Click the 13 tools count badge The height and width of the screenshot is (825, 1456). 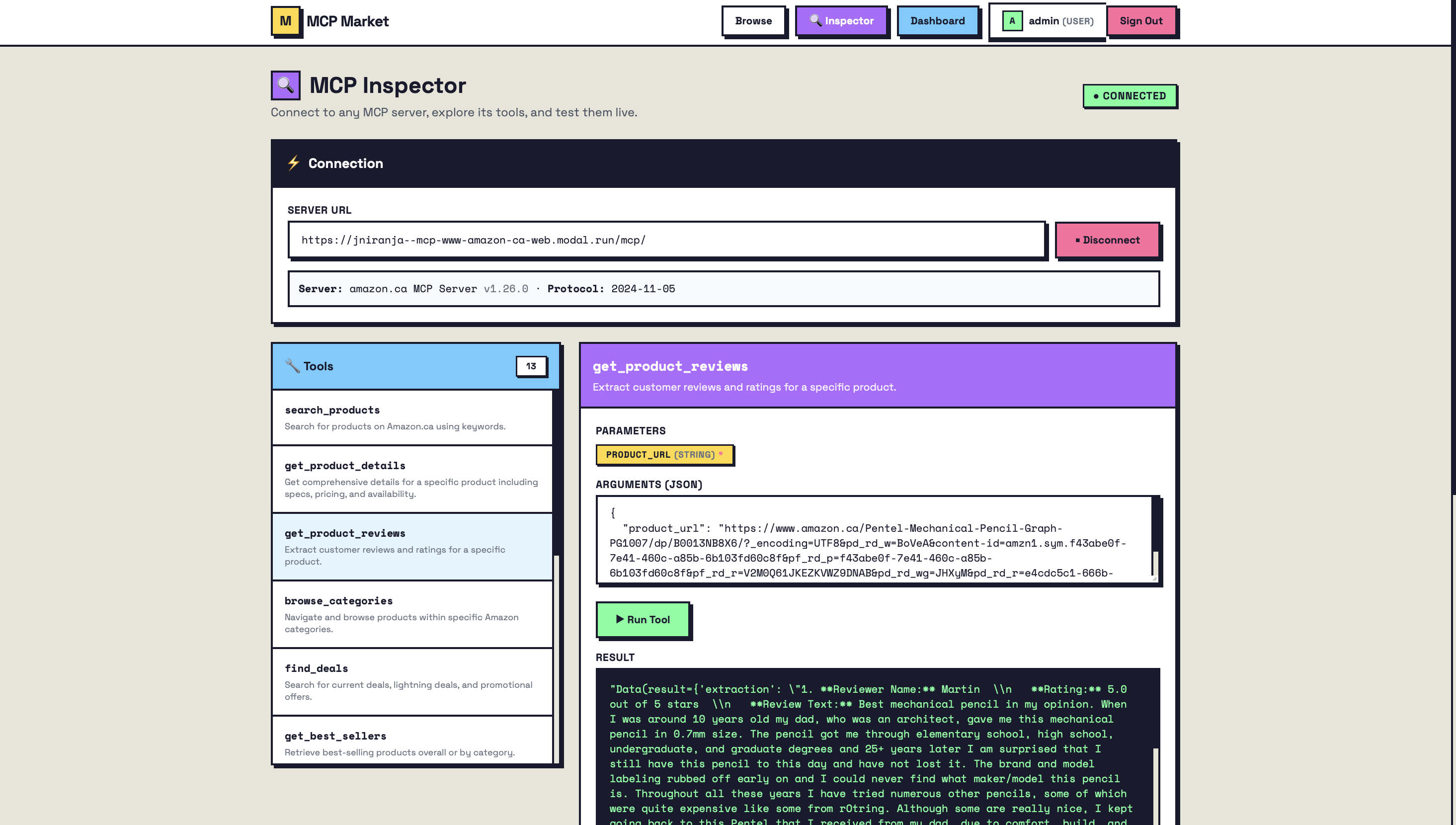pos(531,366)
